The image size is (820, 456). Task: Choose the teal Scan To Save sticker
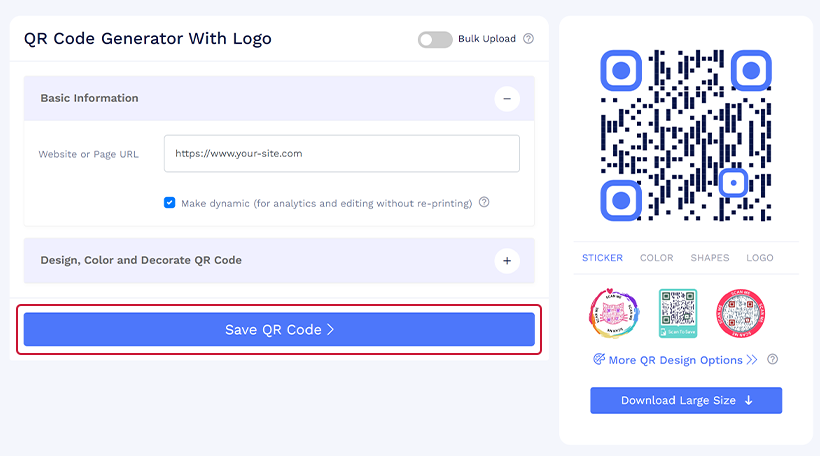[x=678, y=313]
